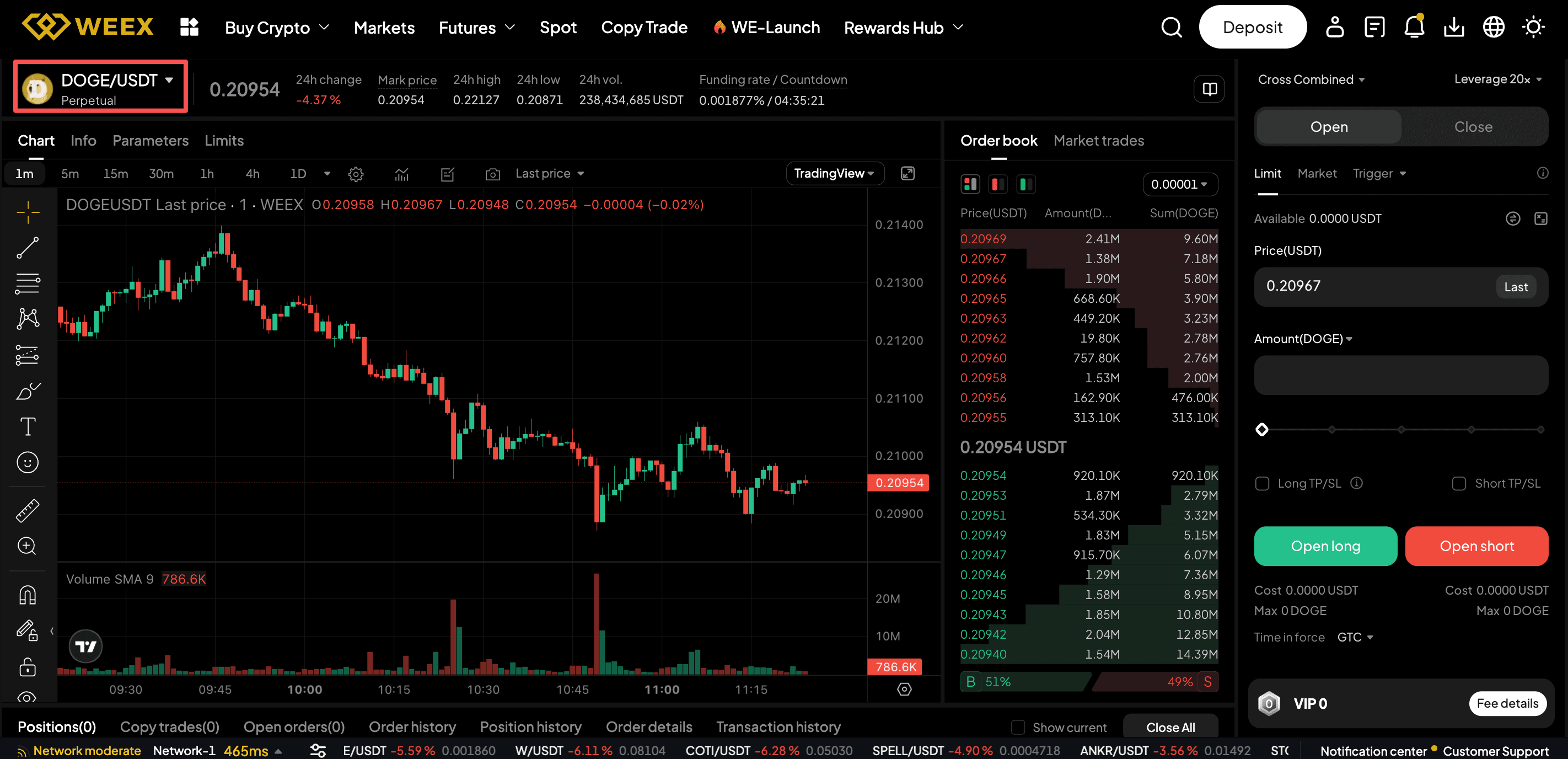Open the indicators panel icon
This screenshot has height=759, width=1568.
(x=401, y=174)
